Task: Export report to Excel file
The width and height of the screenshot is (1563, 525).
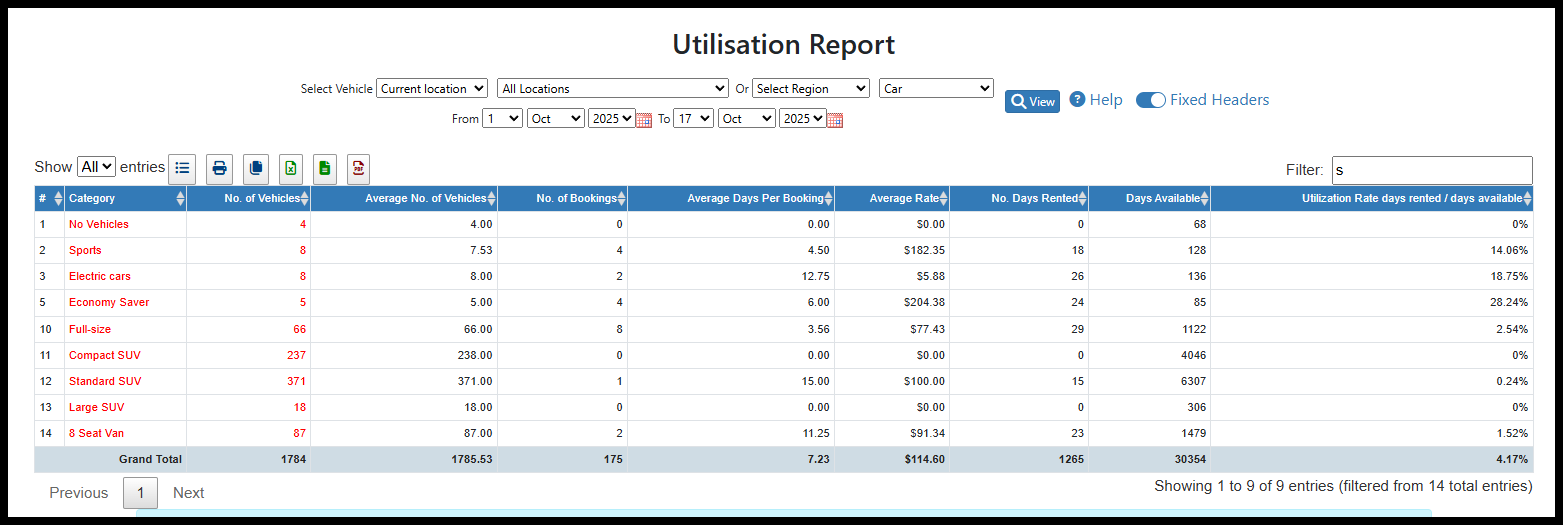Action: pyautogui.click(x=290, y=168)
